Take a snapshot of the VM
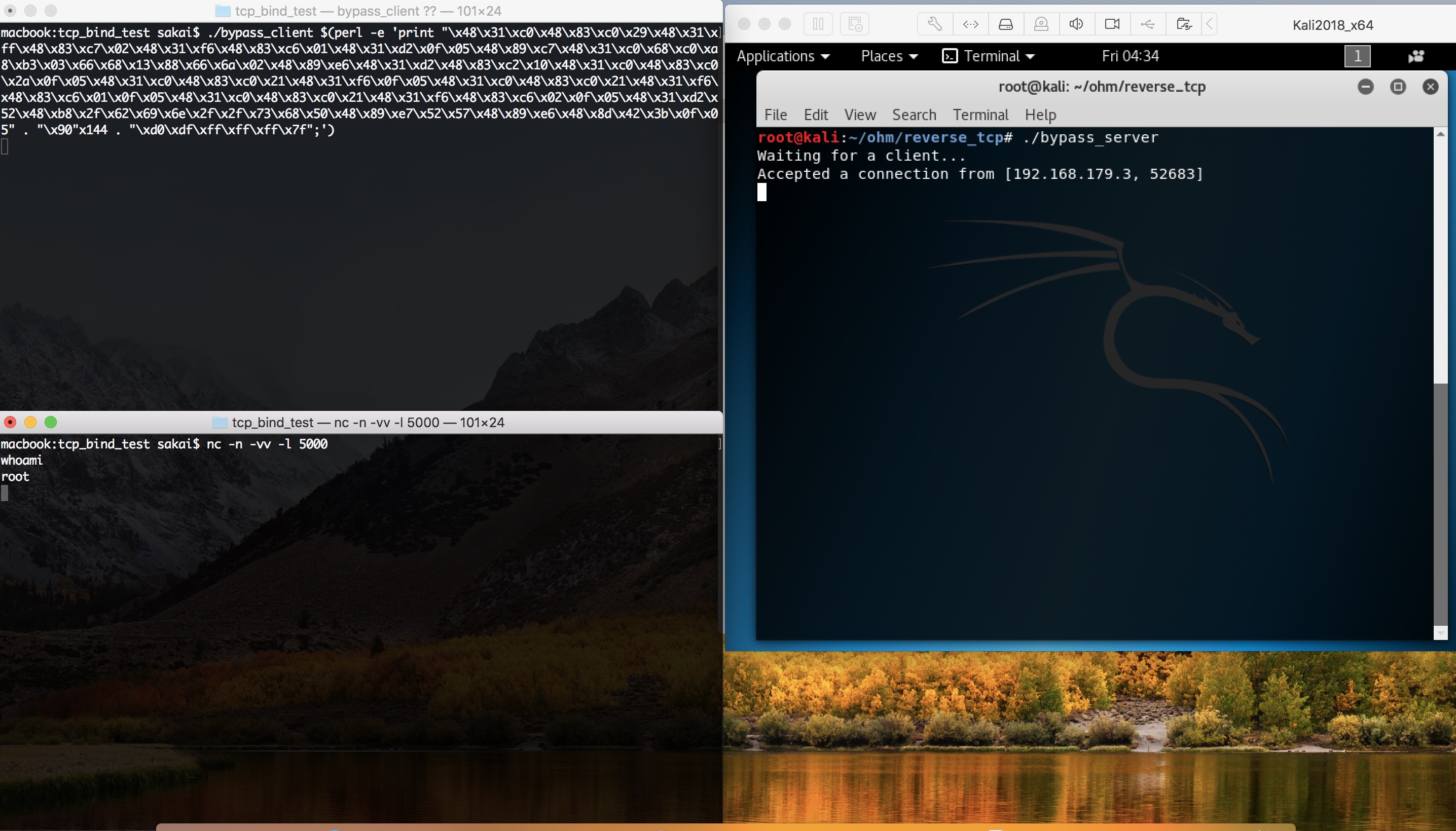Image resolution: width=1456 pixels, height=831 pixels. pos(854,24)
